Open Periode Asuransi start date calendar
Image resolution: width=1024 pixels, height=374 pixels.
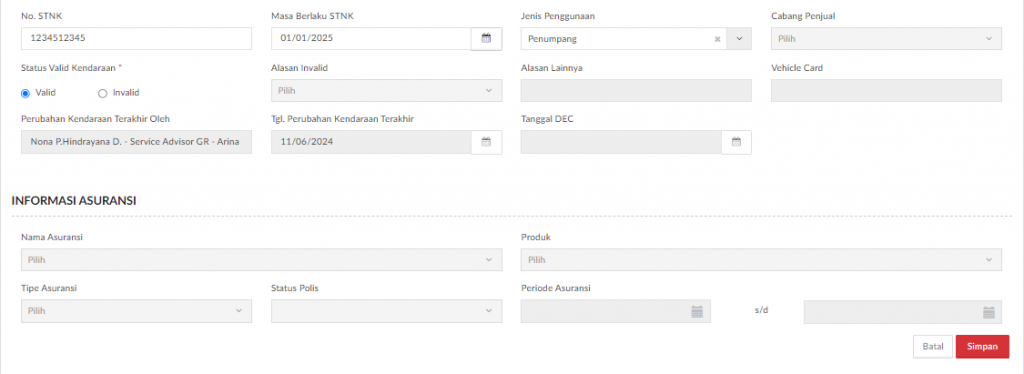click(x=697, y=311)
